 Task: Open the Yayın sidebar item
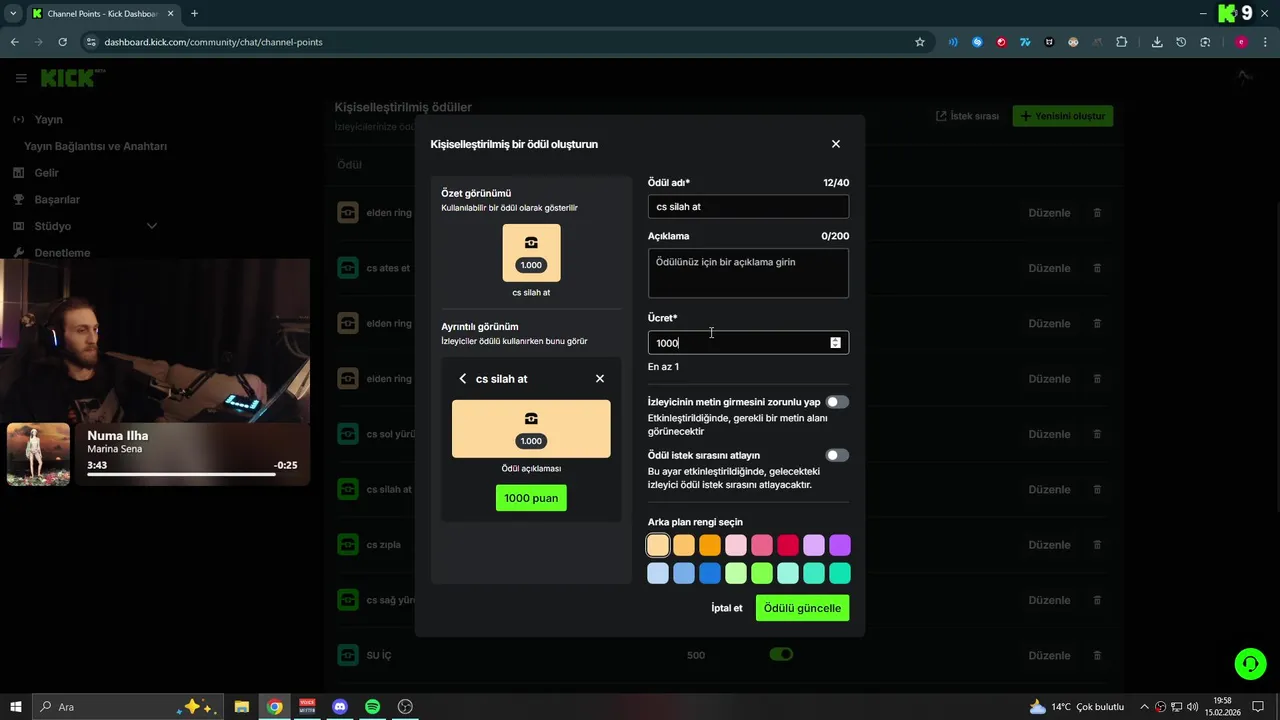pyautogui.click(x=48, y=119)
